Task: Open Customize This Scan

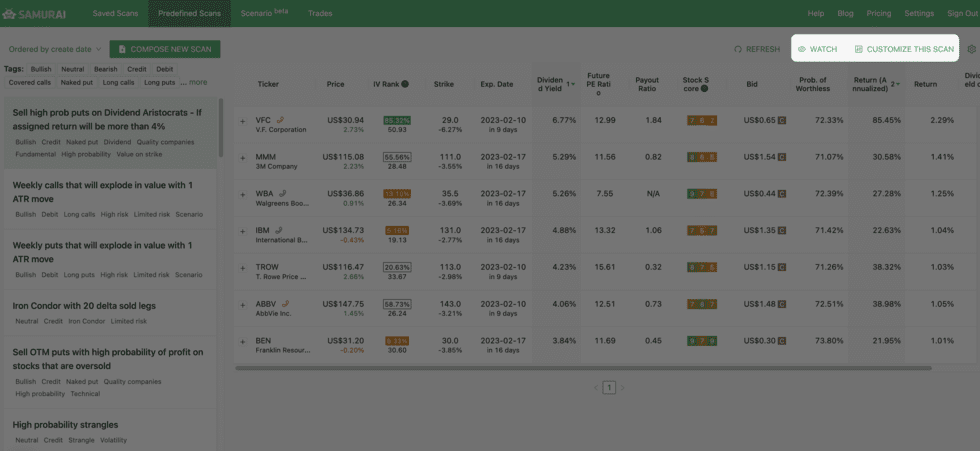Action: tap(904, 49)
